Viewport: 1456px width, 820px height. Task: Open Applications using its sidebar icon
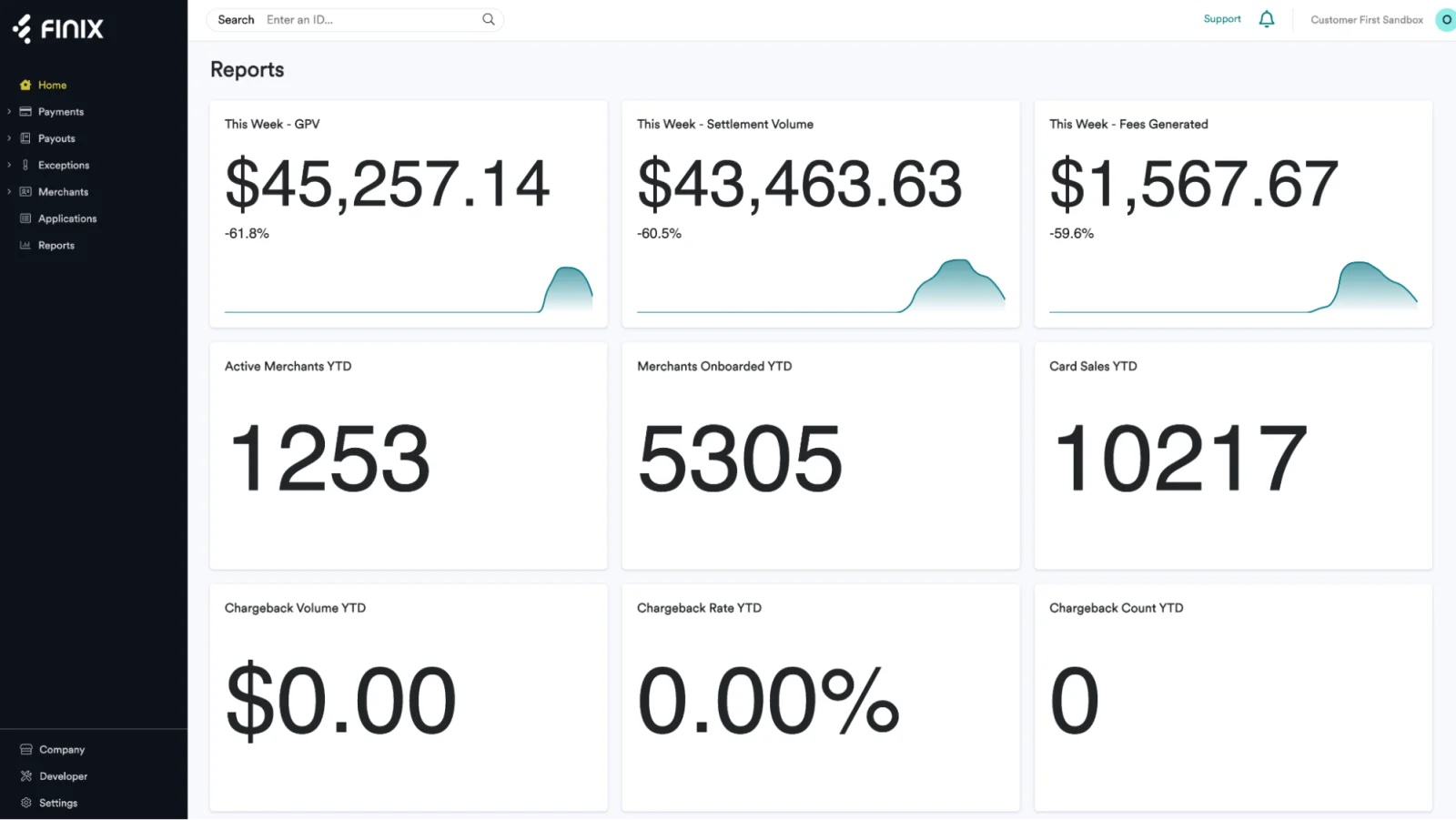tap(25, 218)
